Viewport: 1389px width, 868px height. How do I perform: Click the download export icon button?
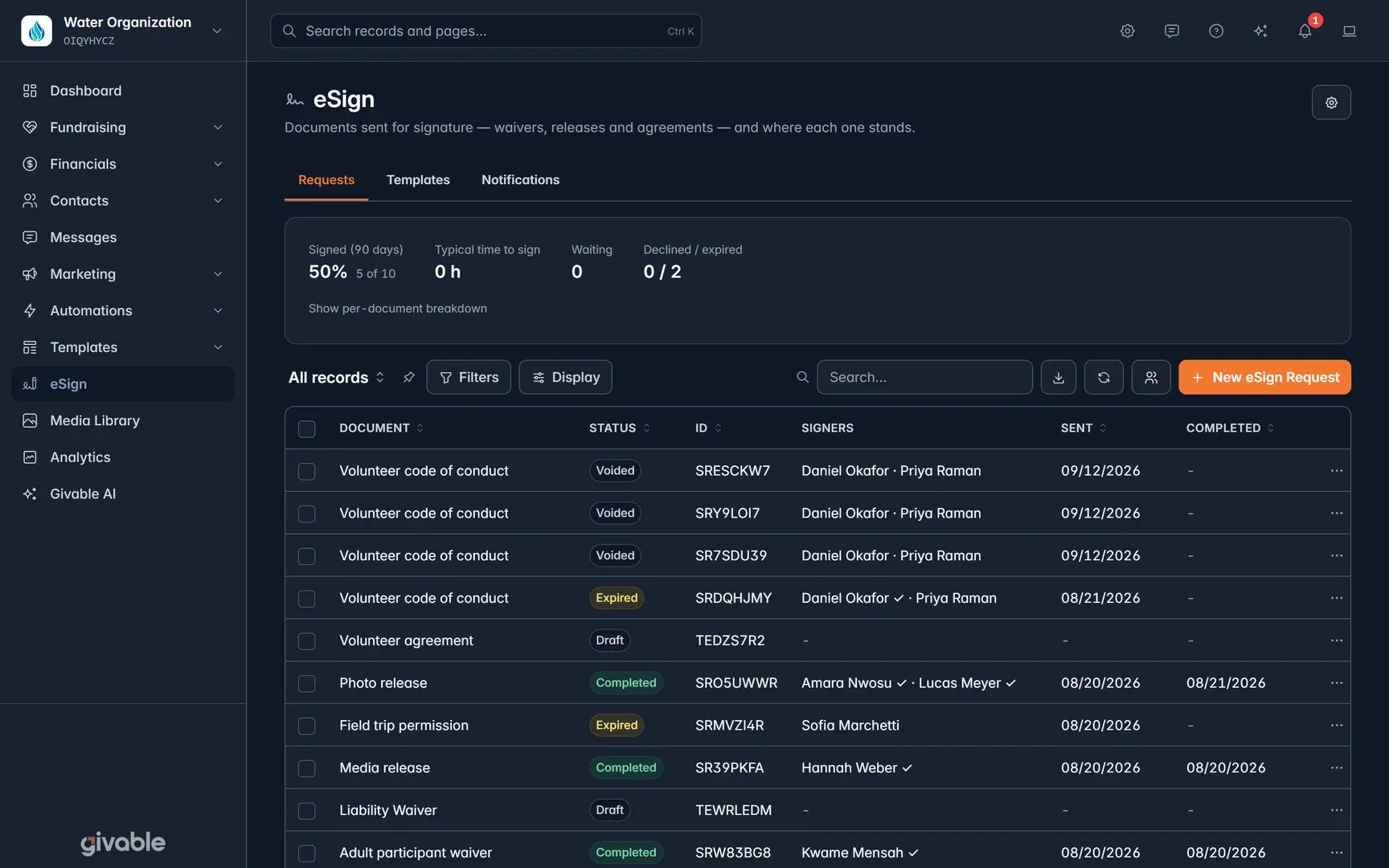click(1059, 377)
